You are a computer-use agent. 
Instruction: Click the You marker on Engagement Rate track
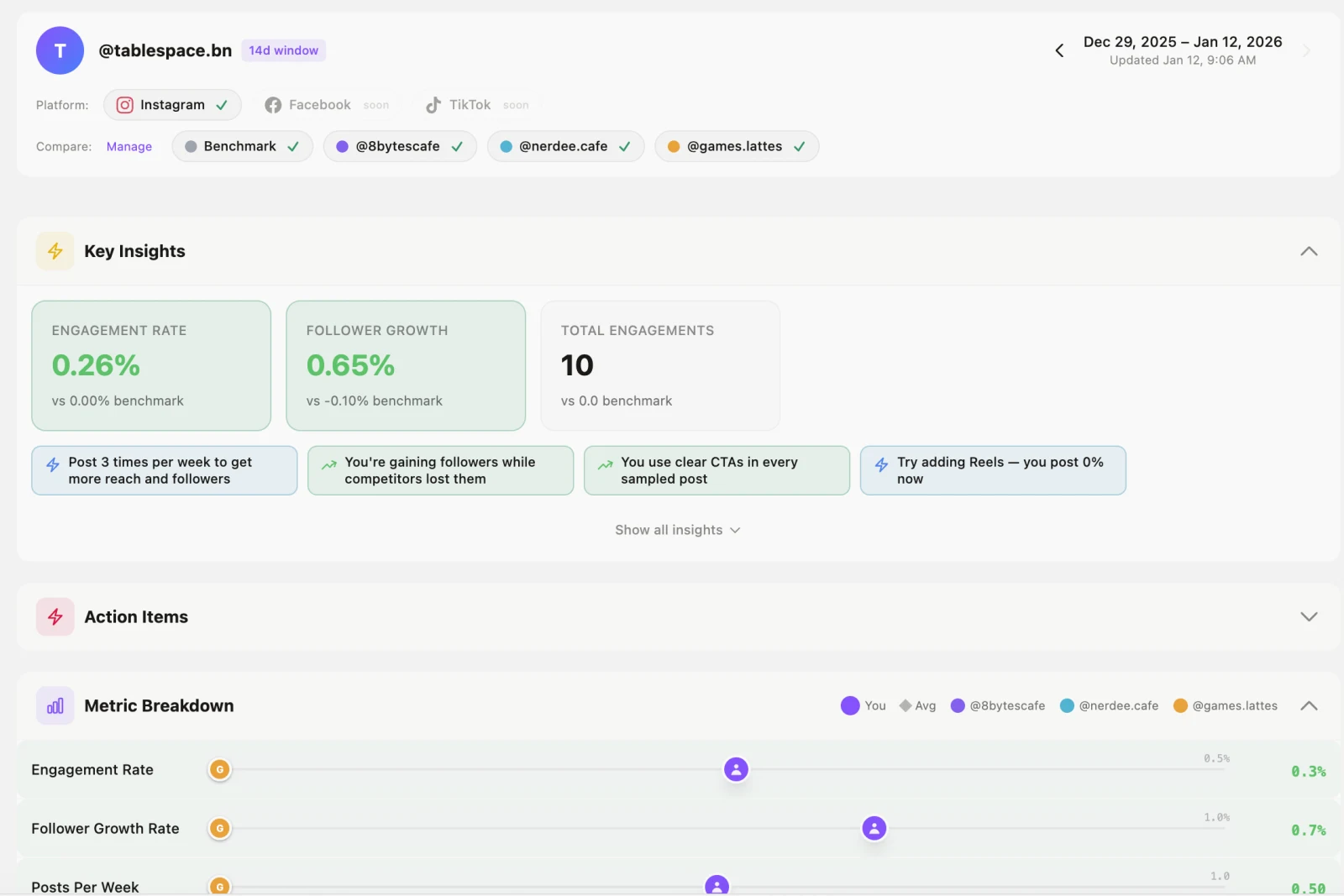pyautogui.click(x=736, y=769)
